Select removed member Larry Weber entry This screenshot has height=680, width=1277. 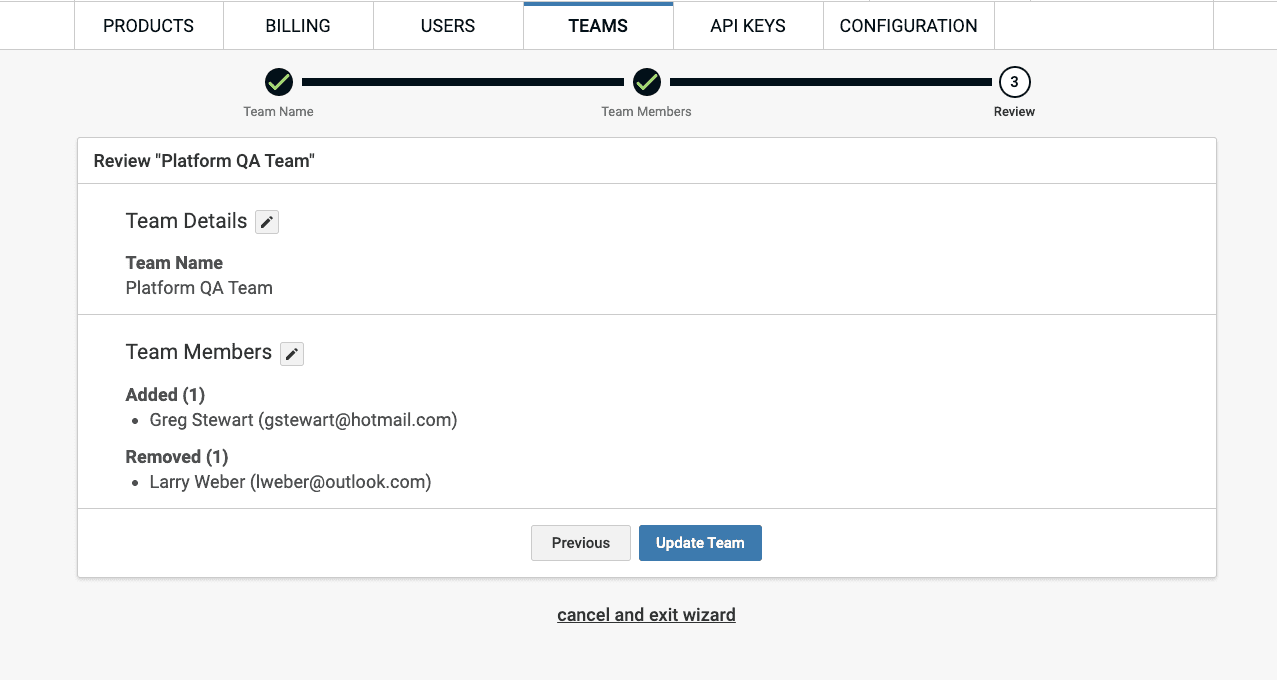tap(290, 482)
